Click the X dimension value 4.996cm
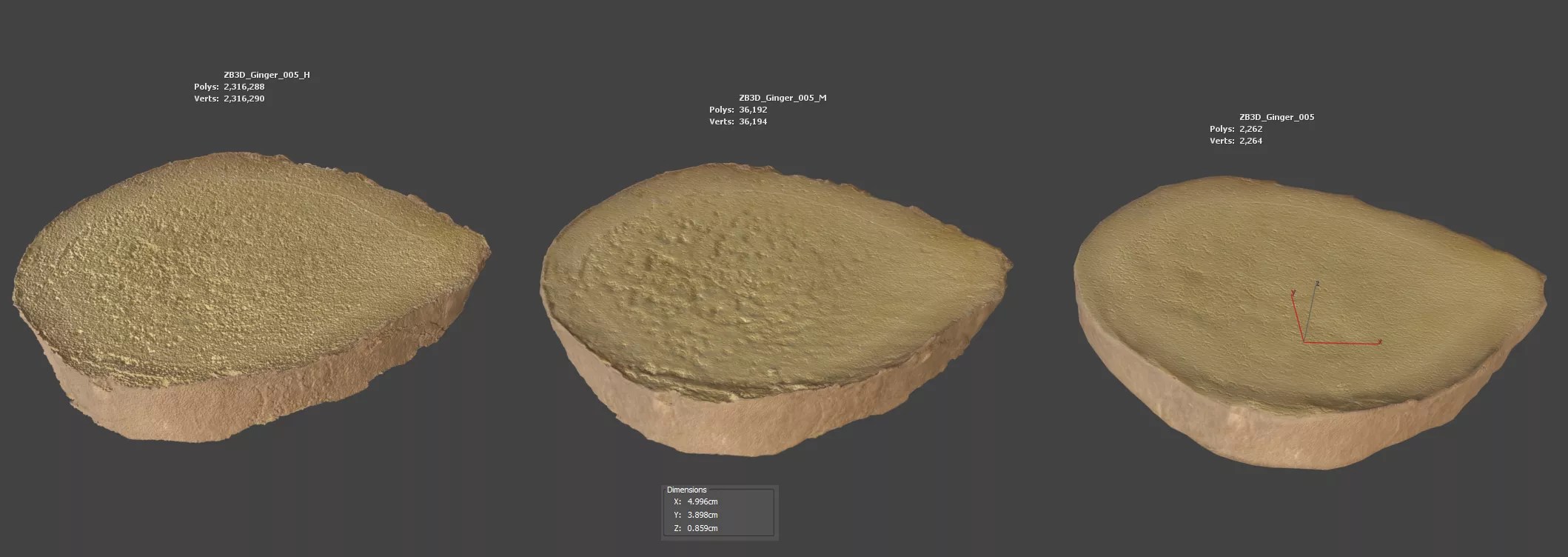Viewport: 1568px width, 557px height. coord(702,501)
